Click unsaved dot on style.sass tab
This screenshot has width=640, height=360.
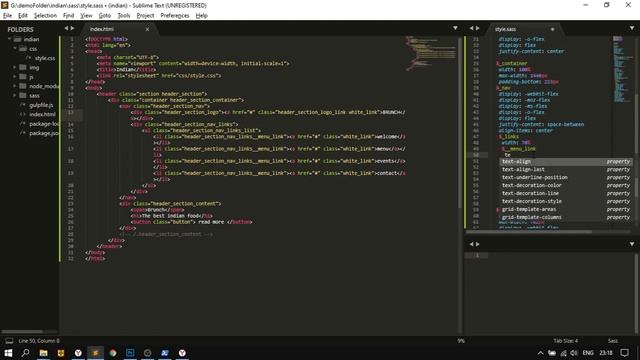pos(552,29)
